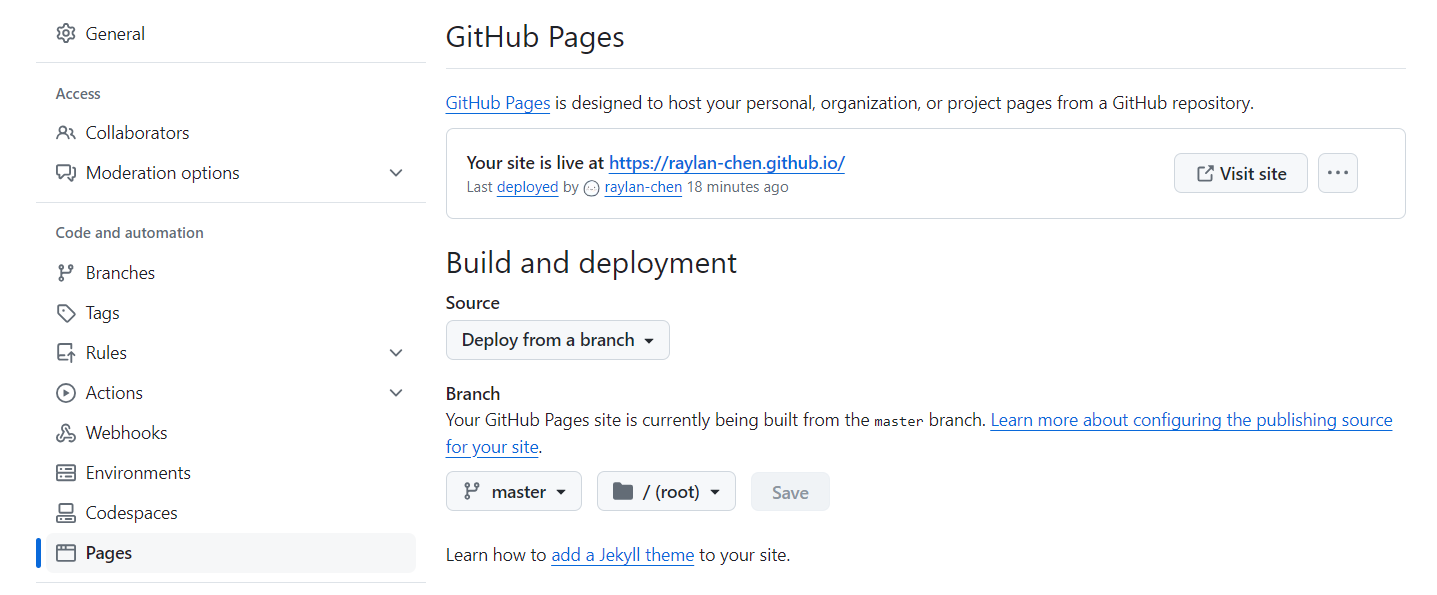Click the Visit site button
Viewport: 1437px width, 595px height.
[x=1241, y=173]
